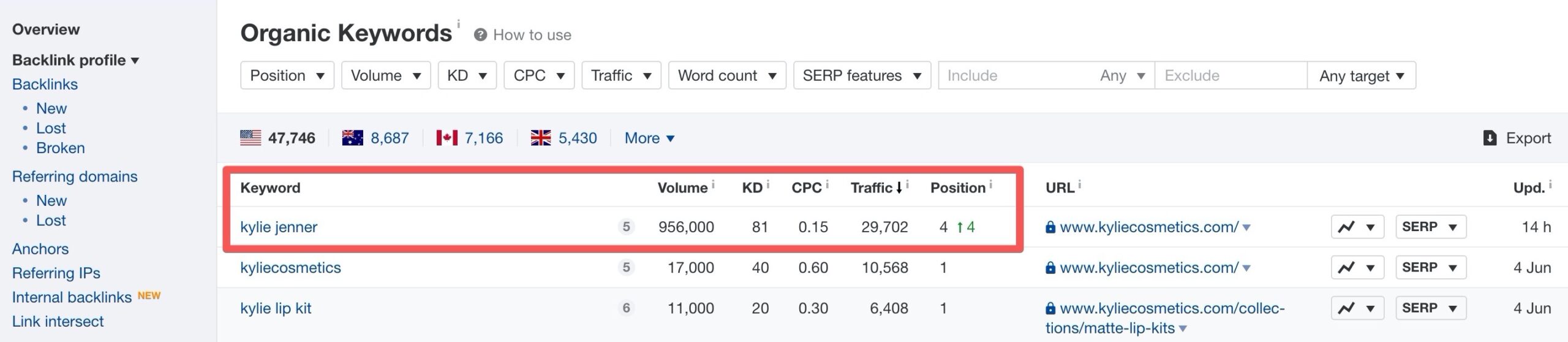Open position history chart for kyliecosmetics
Viewport: 1568px width, 342px height.
[x=1357, y=268]
